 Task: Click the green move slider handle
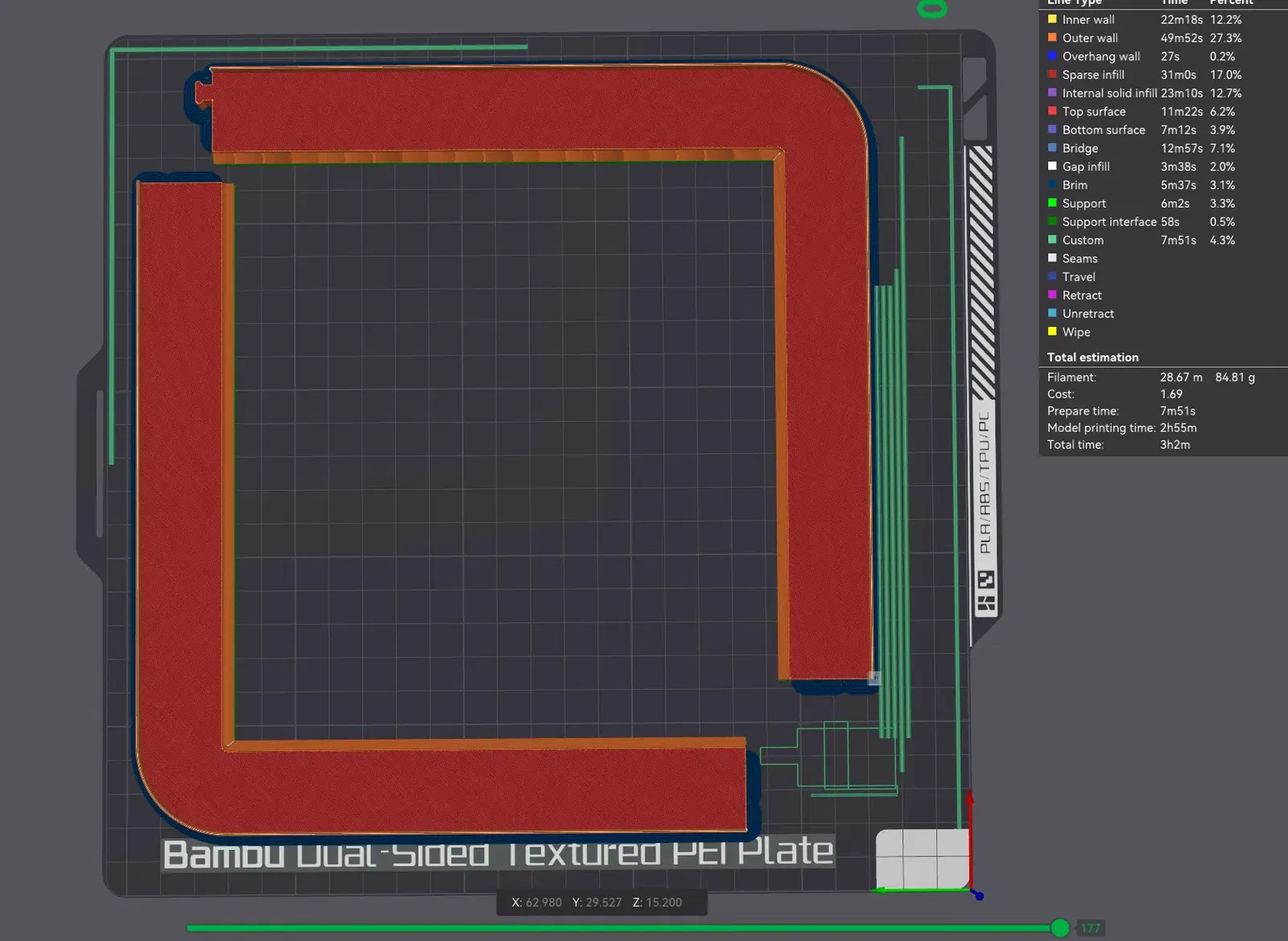(1060, 928)
